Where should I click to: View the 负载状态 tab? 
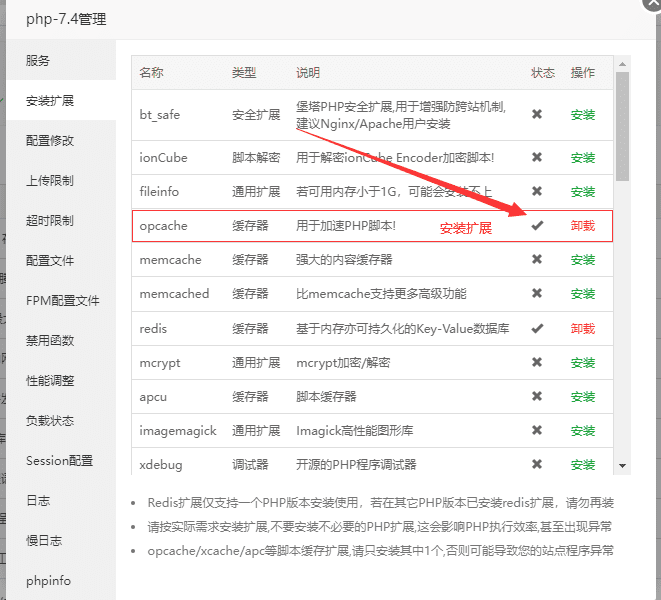pyautogui.click(x=61, y=420)
